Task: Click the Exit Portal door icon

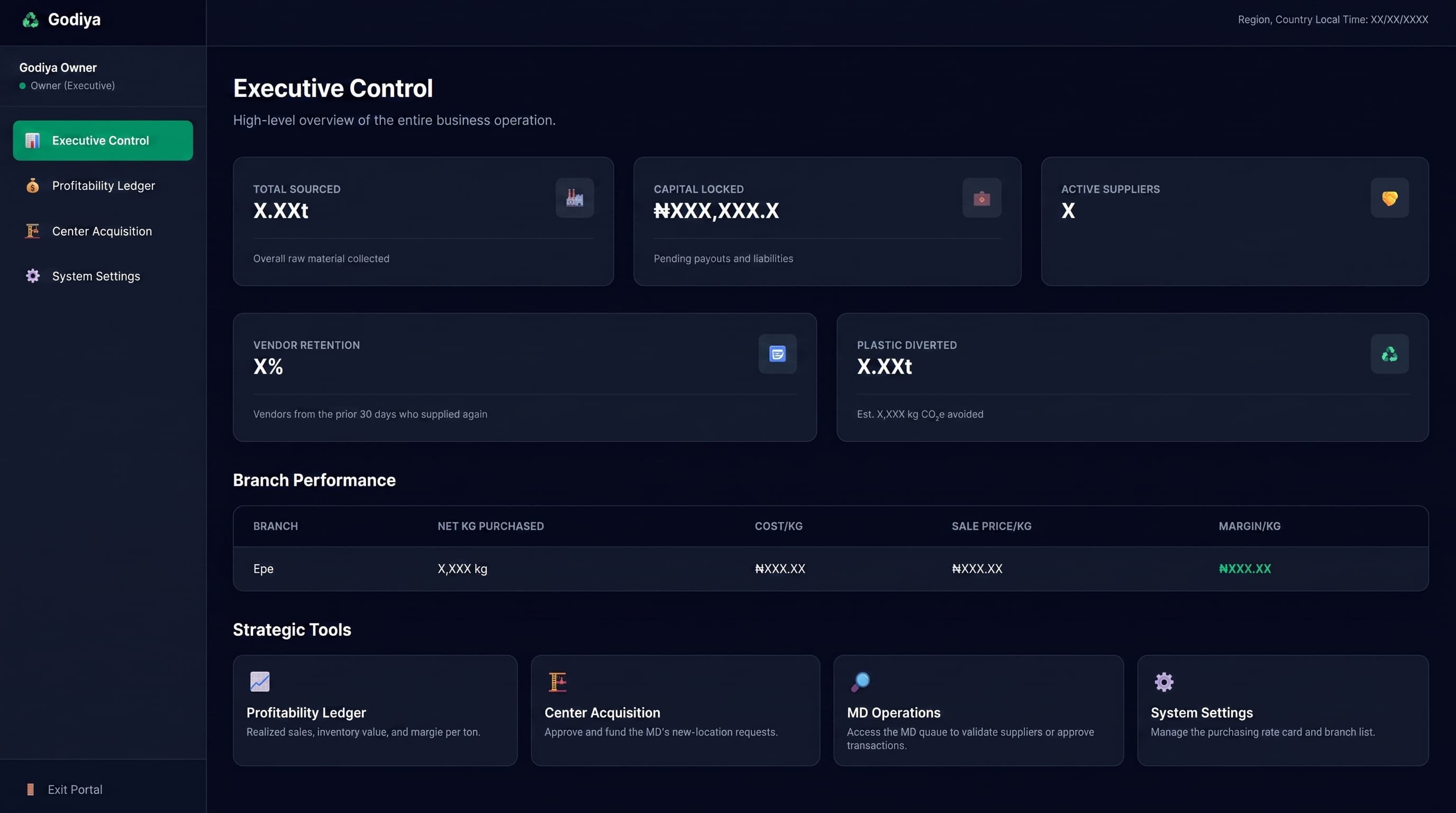Action: click(31, 789)
